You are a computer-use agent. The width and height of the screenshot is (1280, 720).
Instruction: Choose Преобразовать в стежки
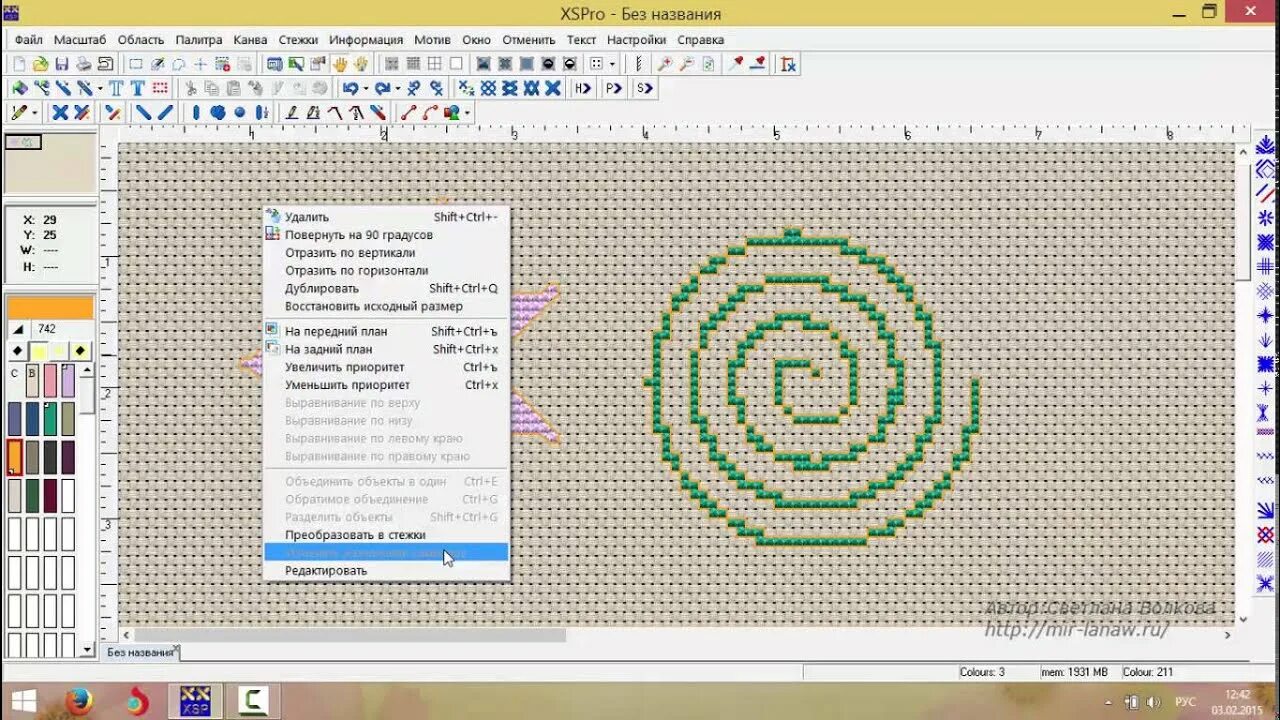pyautogui.click(x=386, y=535)
